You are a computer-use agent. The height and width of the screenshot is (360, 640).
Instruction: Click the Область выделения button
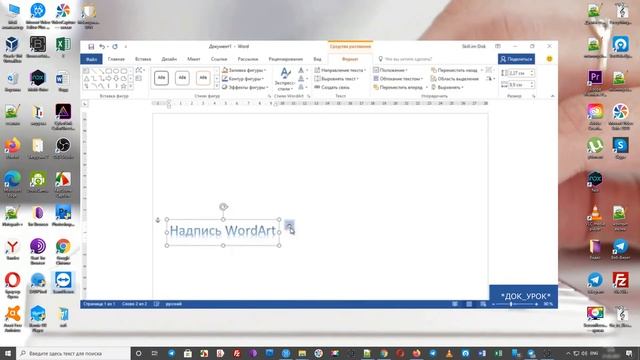coord(454,78)
